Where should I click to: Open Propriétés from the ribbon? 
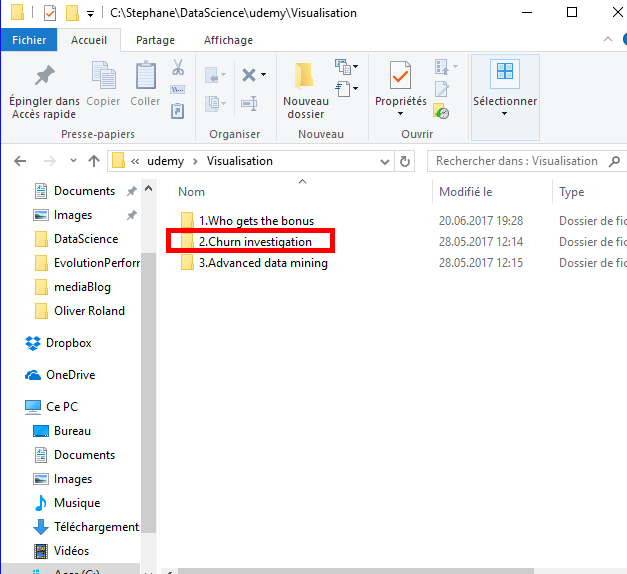401,78
